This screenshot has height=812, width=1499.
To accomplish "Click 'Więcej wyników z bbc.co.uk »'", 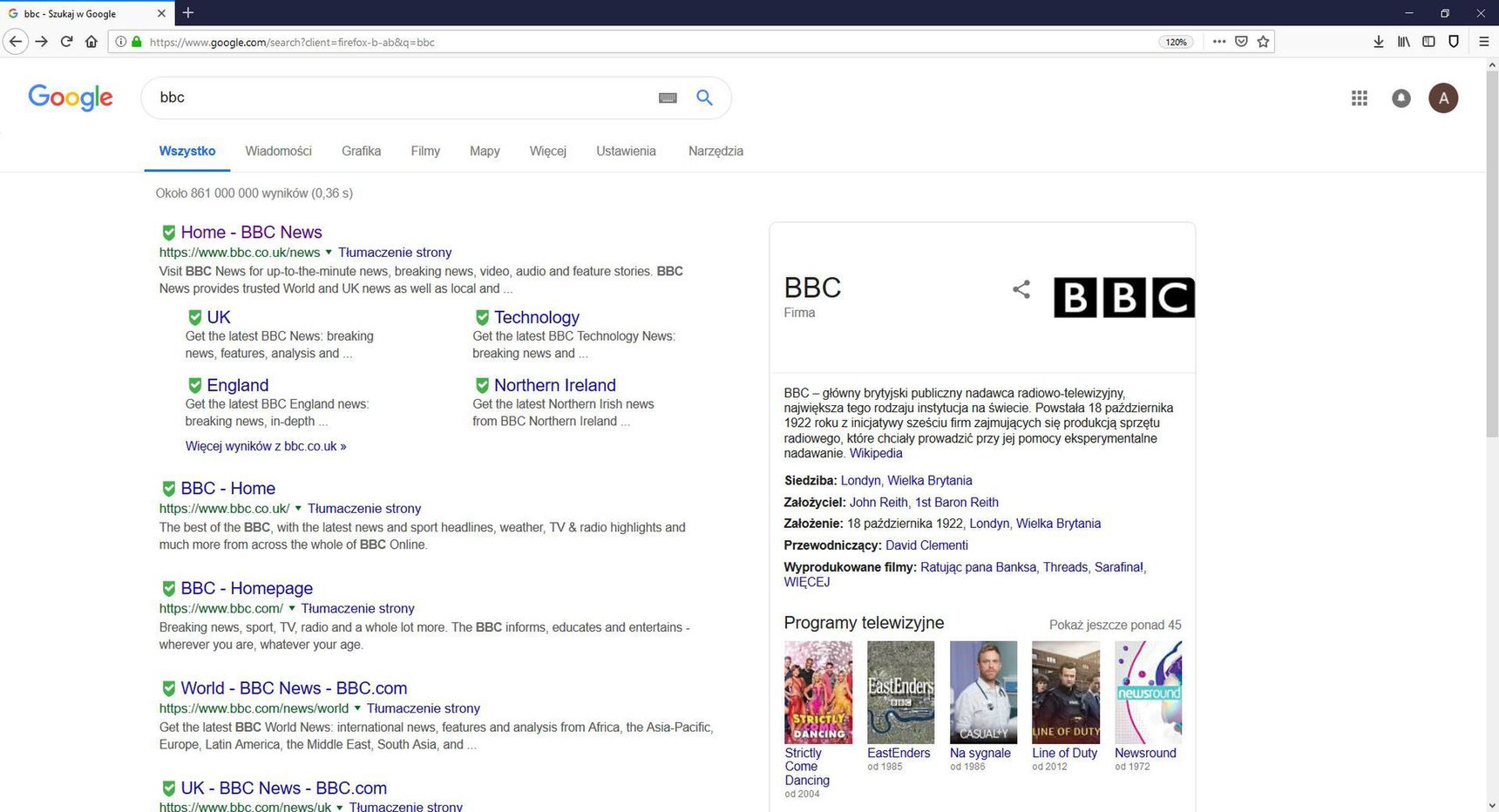I will [266, 446].
